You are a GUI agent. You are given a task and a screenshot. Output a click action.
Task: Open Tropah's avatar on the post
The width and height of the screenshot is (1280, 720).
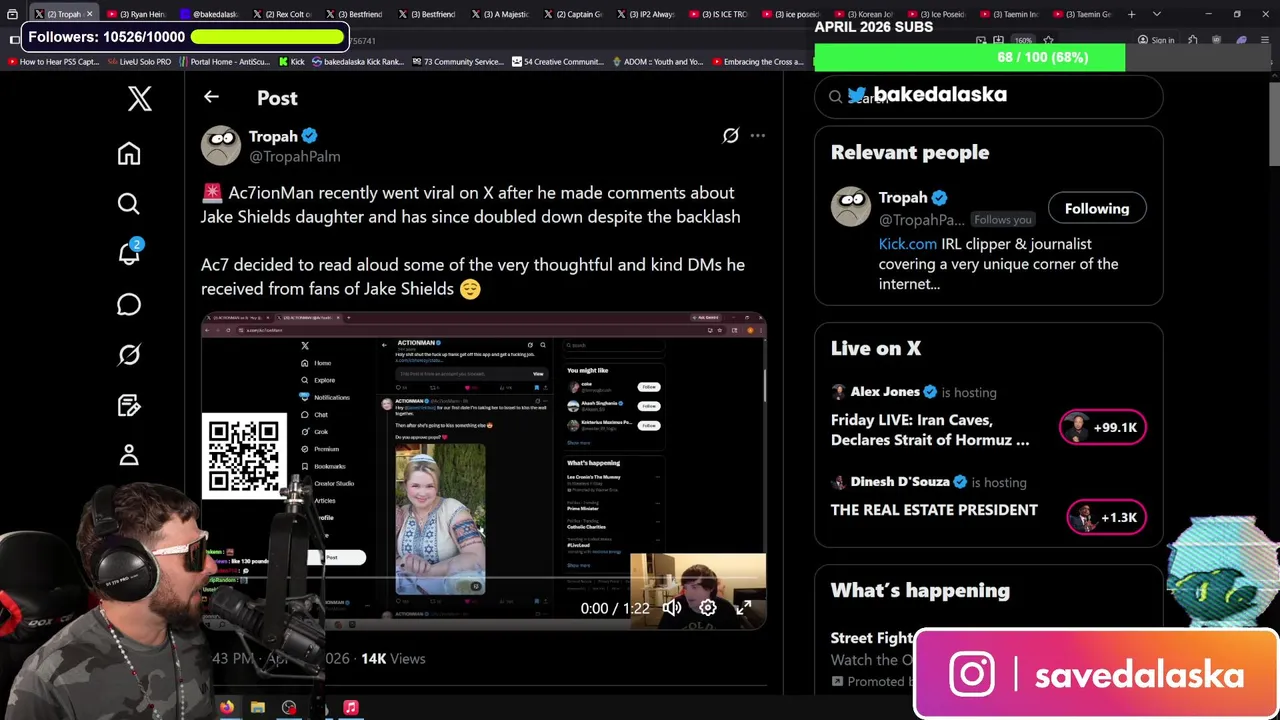221,146
